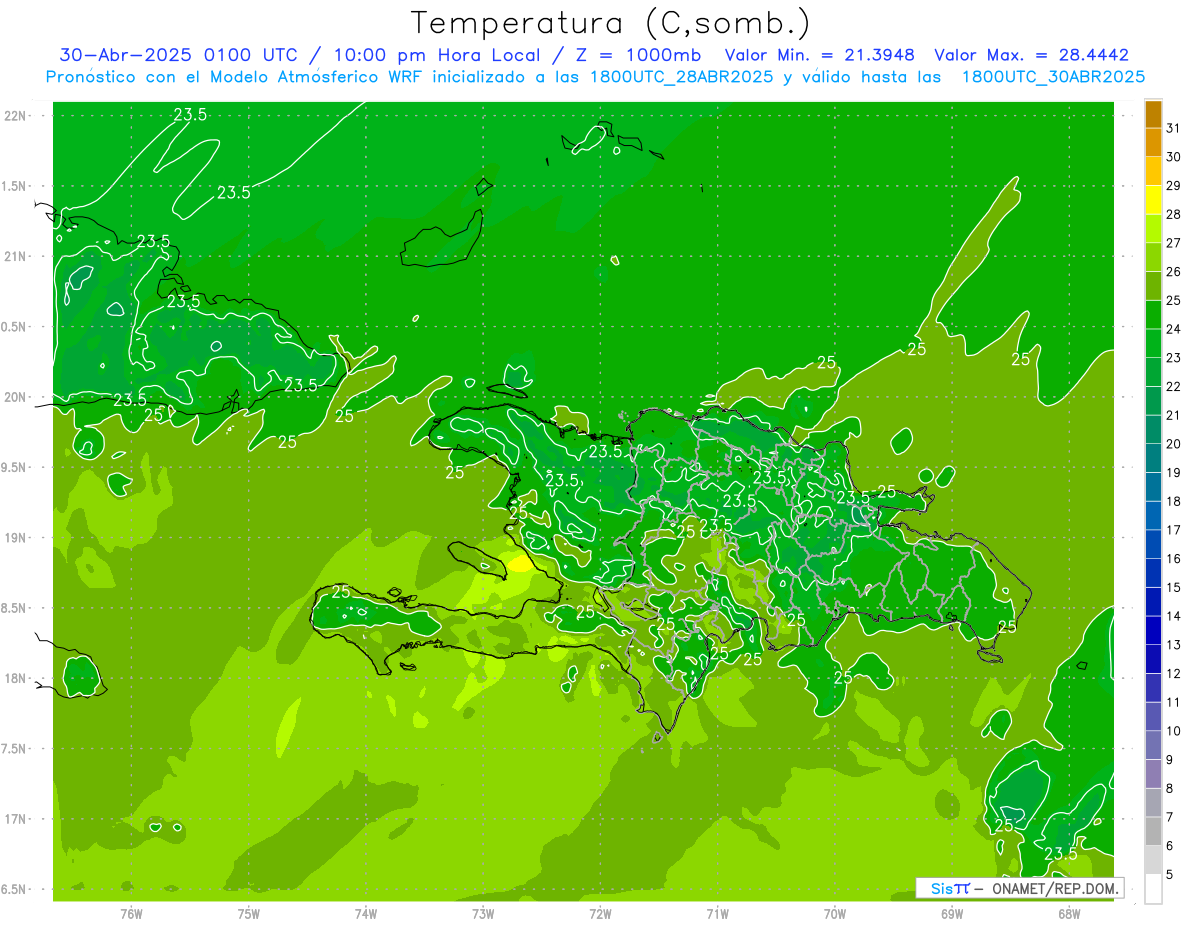Pick the amber swatch between 29 and 30

1153,171
